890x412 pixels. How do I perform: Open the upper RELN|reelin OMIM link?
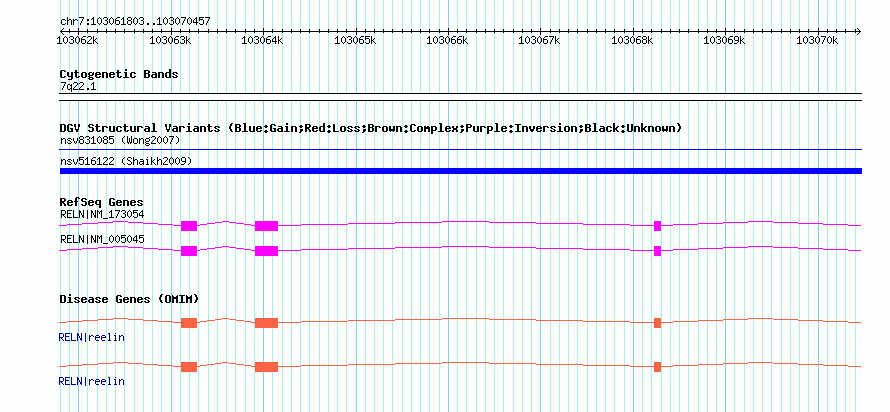click(91, 337)
